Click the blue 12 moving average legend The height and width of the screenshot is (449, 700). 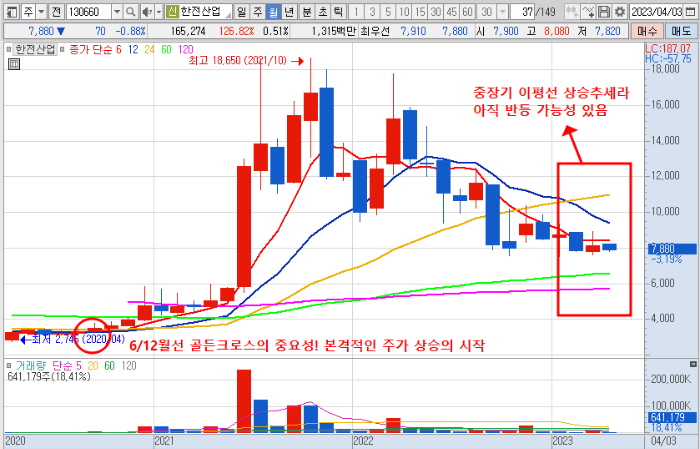click(133, 50)
